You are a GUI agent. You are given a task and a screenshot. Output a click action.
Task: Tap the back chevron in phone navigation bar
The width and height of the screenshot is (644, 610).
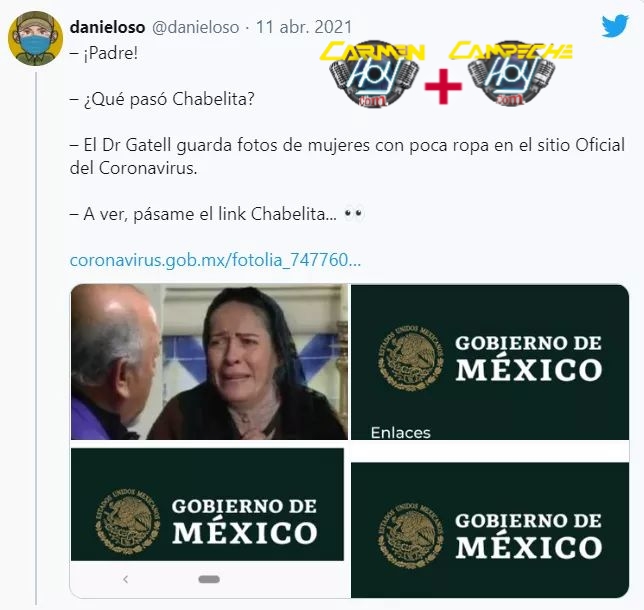125,579
